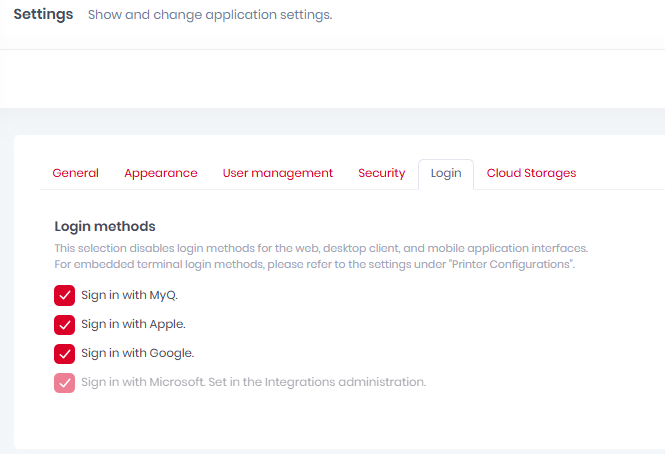This screenshot has height=454, width=665.
Task: Toggle the Sign in with Google checkbox
Action: point(65,353)
